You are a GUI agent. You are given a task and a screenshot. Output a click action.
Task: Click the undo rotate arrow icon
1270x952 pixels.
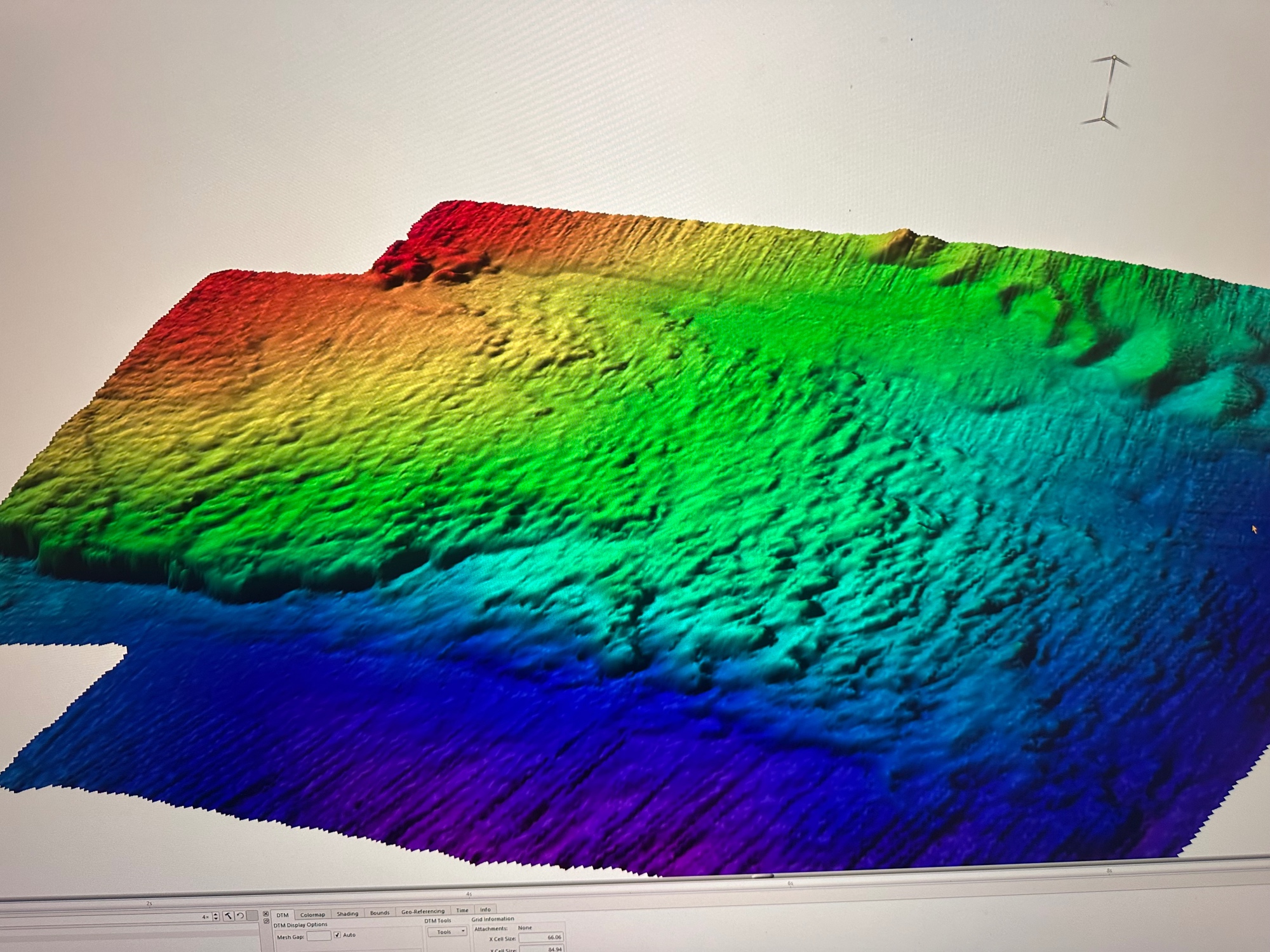coord(240,916)
